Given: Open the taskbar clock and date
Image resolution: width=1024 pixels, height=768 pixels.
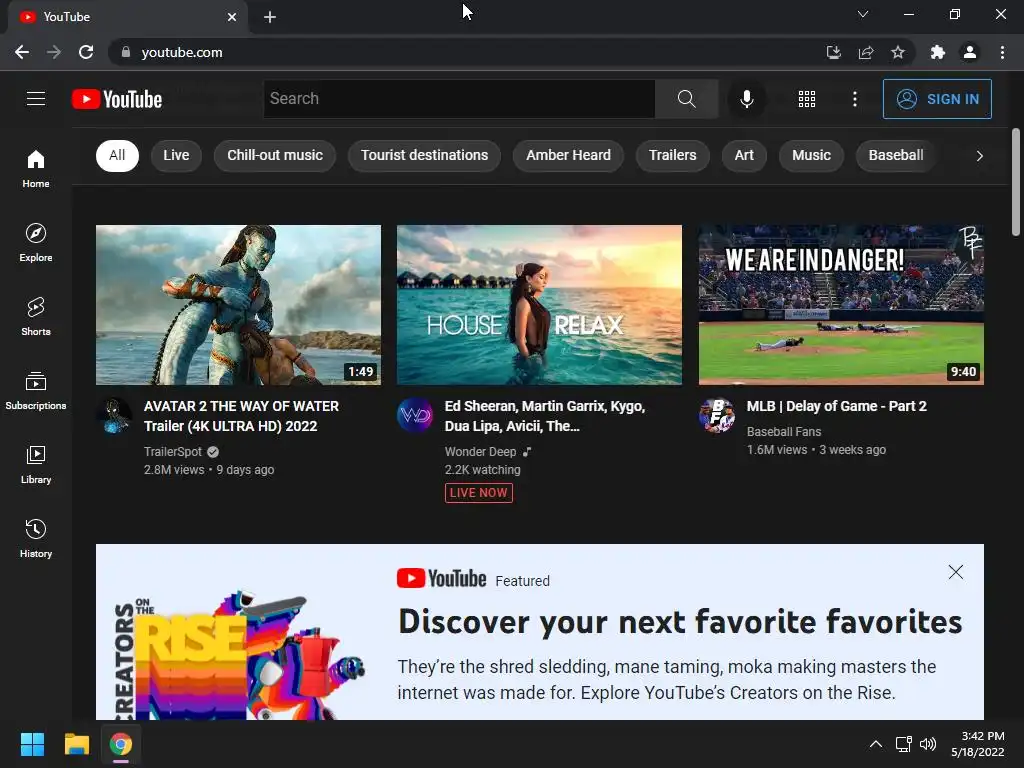Looking at the screenshot, I should tap(978, 744).
